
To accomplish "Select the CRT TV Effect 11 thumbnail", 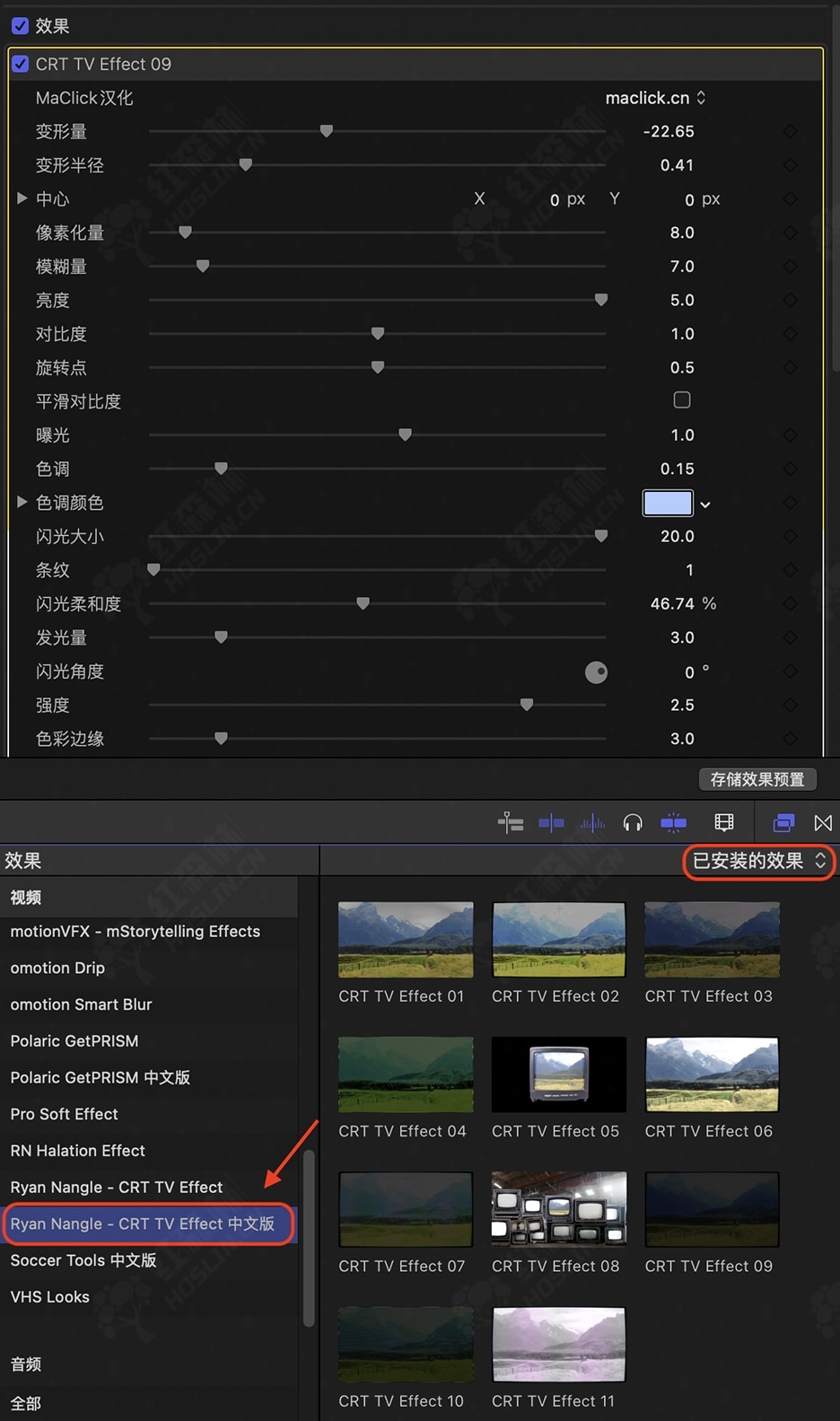I will tap(558, 1344).
